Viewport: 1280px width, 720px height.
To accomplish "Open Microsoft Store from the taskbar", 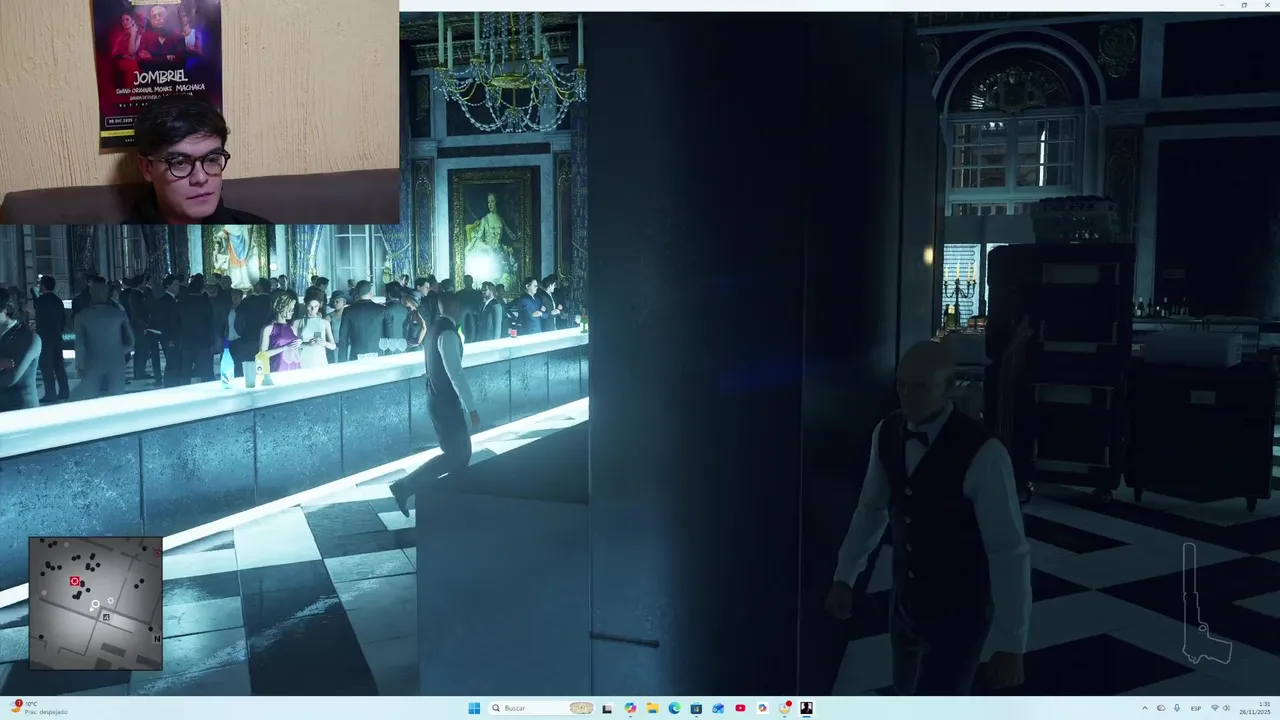I will tap(696, 708).
